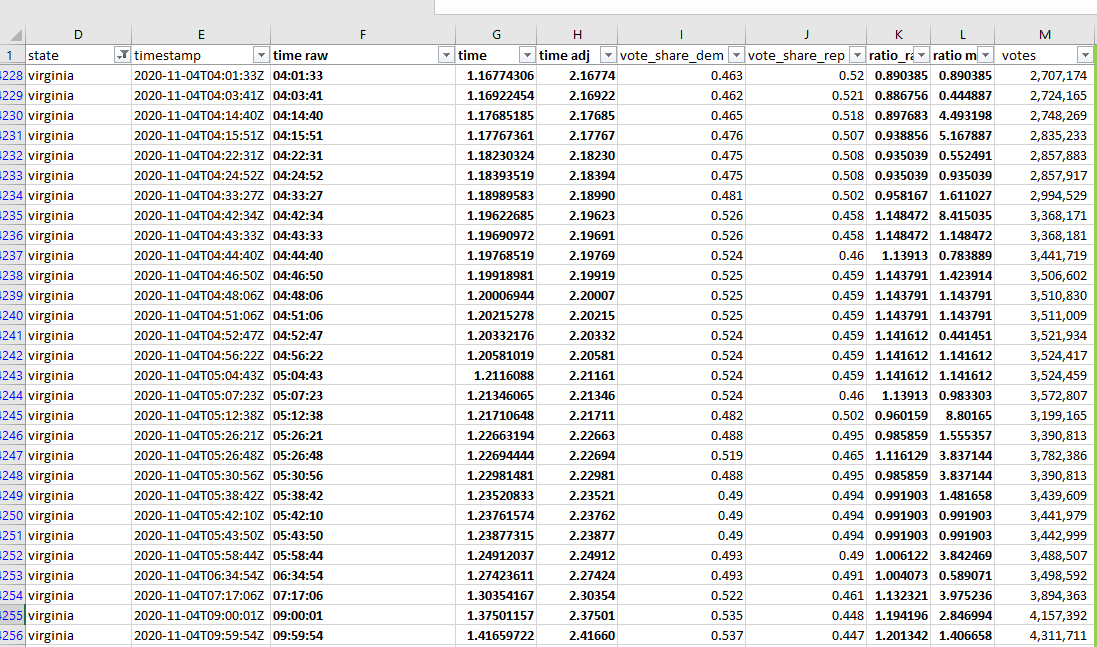Select column K header

pos(898,35)
